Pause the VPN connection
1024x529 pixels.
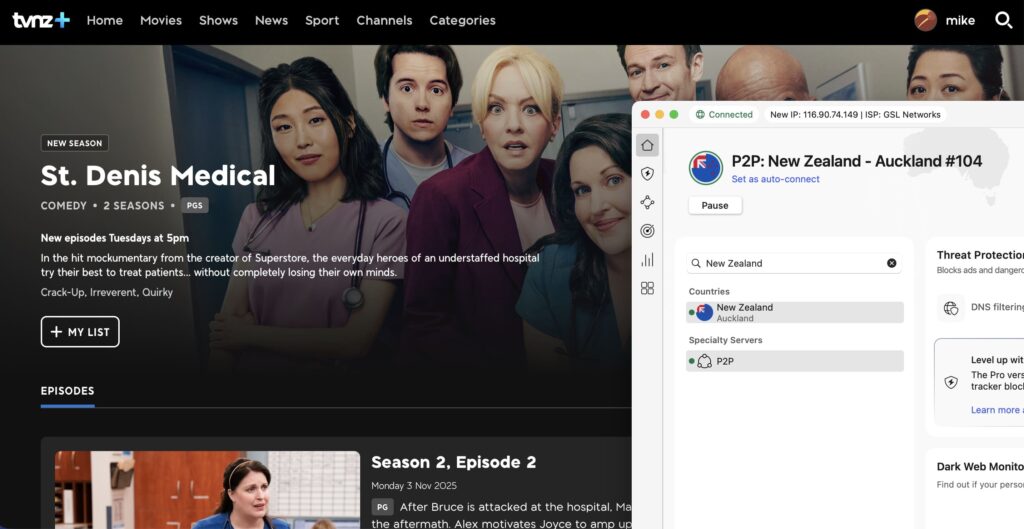[715, 205]
